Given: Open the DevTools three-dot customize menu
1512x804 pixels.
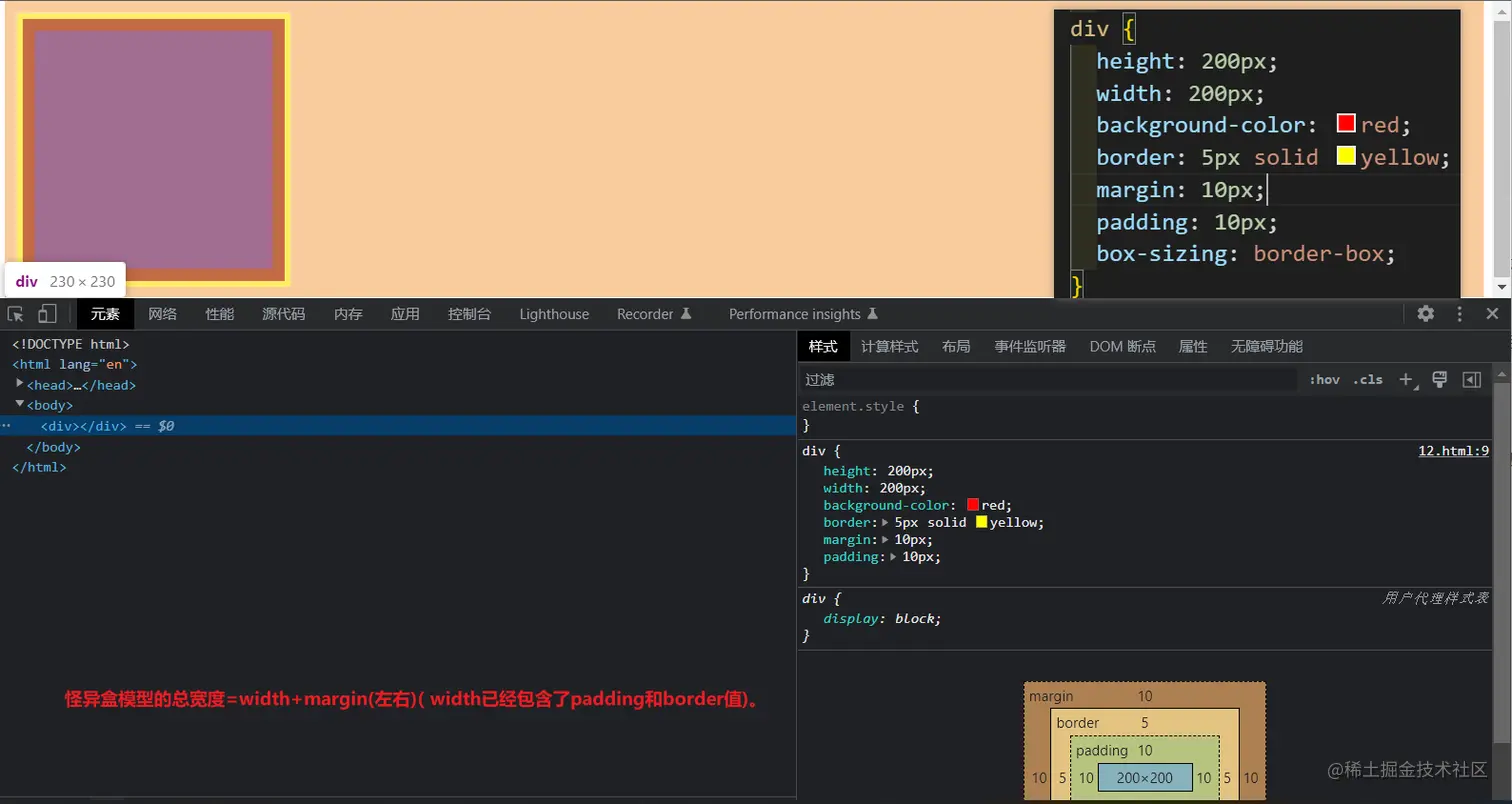Looking at the screenshot, I should coord(1460,313).
